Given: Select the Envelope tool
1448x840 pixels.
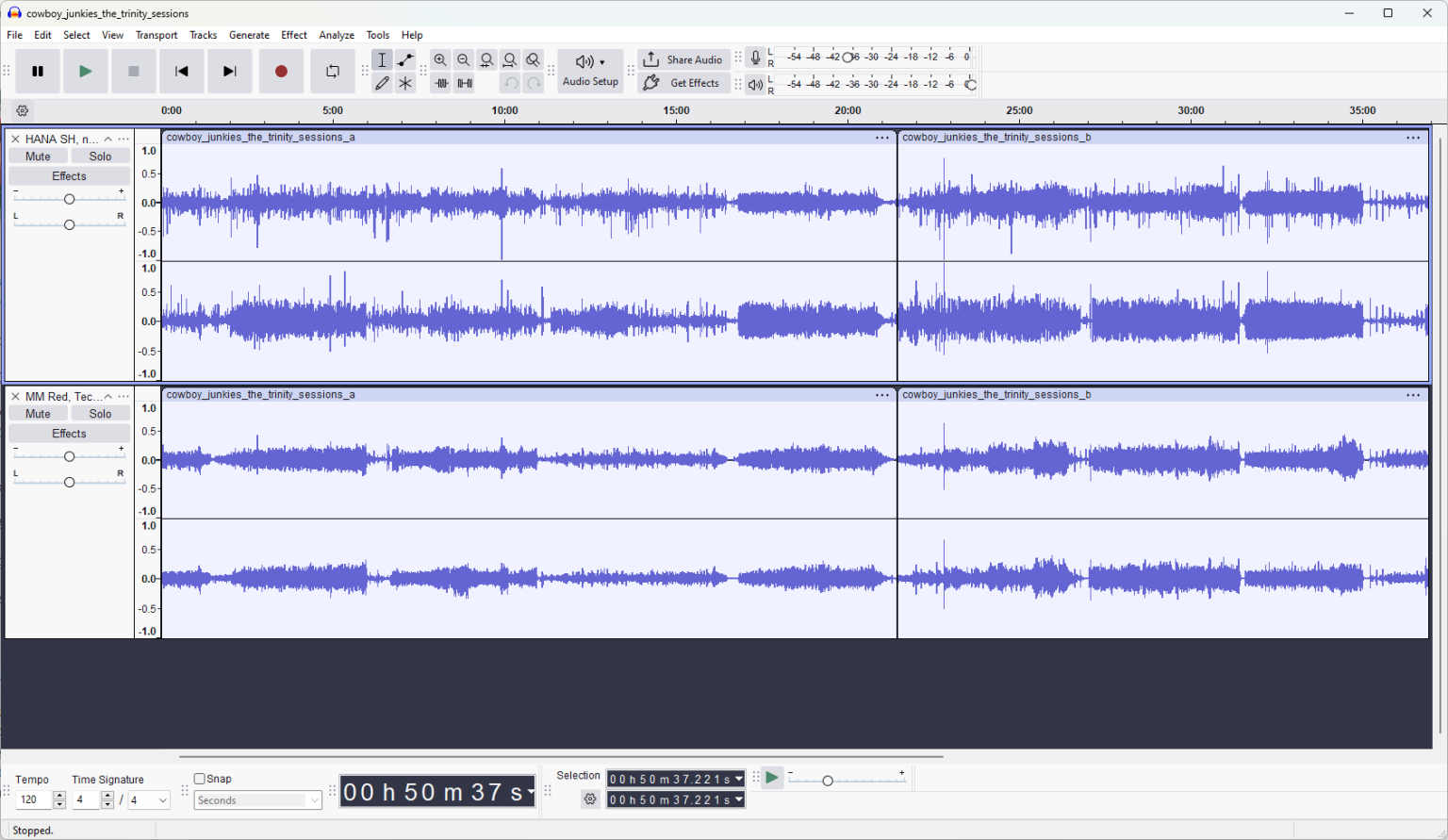Looking at the screenshot, I should click(x=405, y=60).
